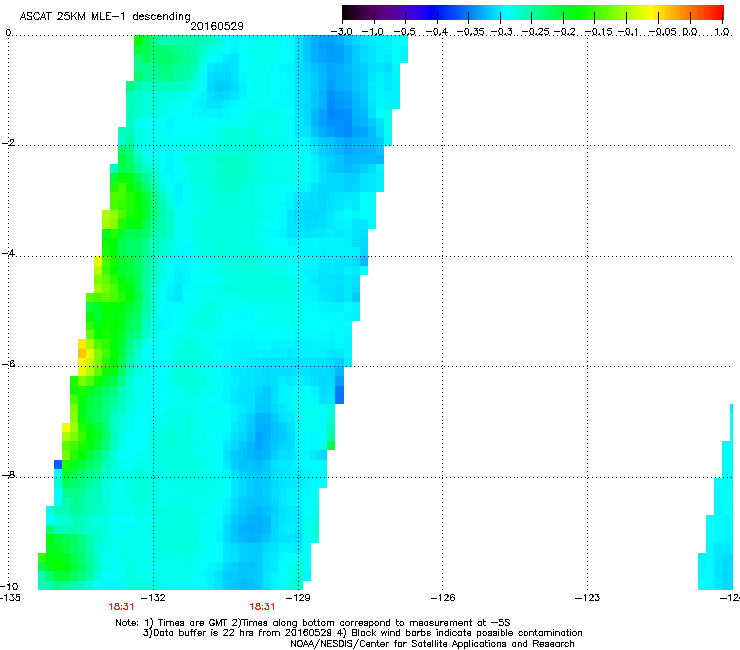Select the -6 latitude axis label

pos(8,364)
